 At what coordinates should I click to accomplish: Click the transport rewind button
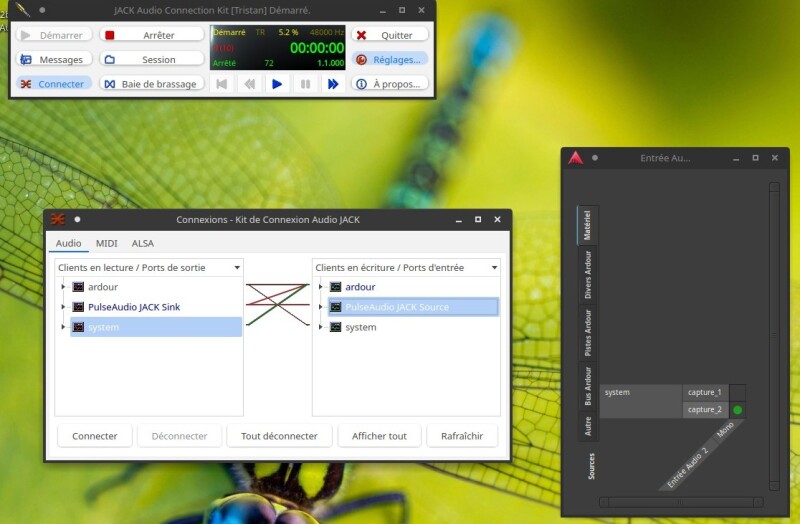tap(249, 84)
